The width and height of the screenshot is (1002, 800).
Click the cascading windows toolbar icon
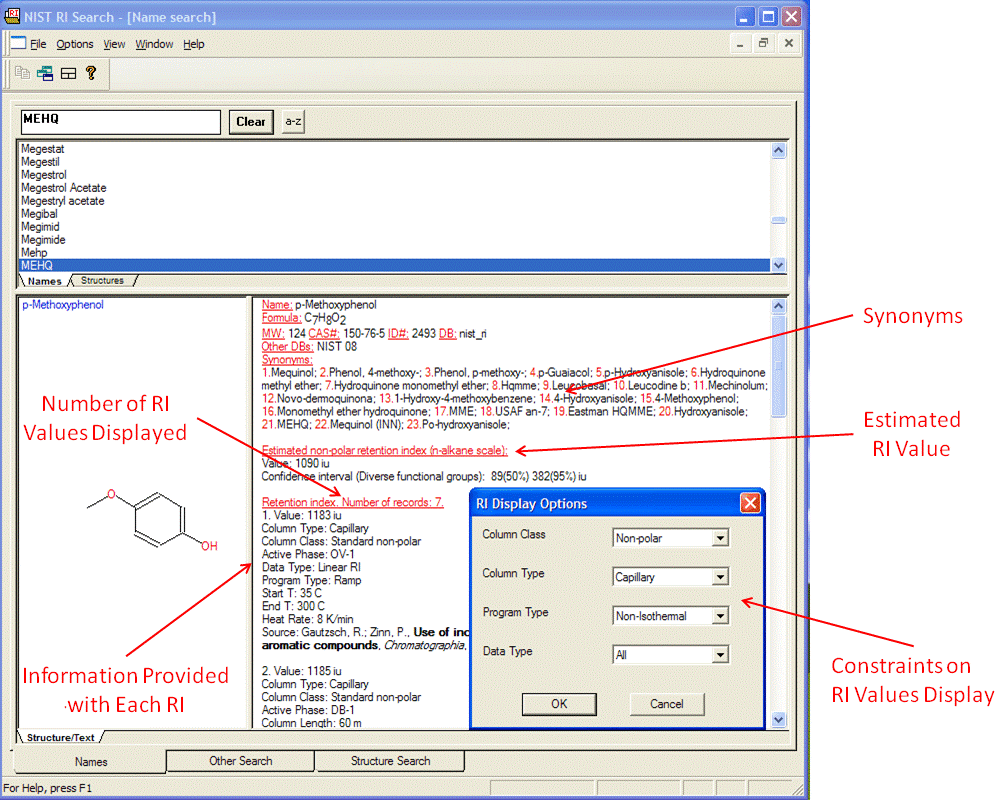(x=45, y=73)
